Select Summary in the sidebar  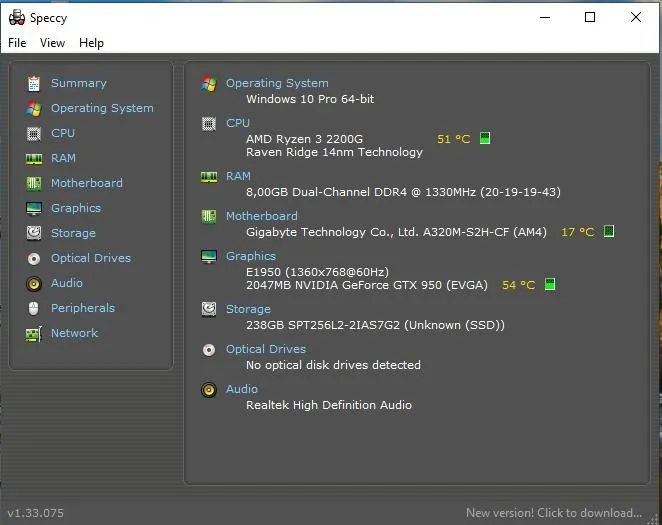79,83
